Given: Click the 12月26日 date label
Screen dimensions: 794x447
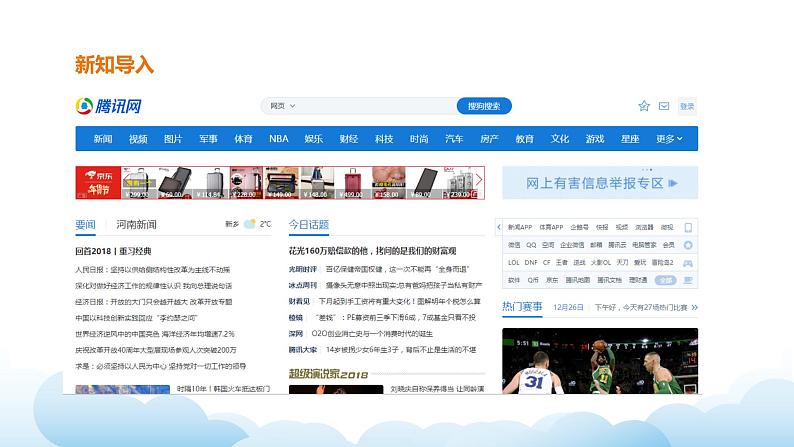Looking at the screenshot, I should click(x=568, y=307).
